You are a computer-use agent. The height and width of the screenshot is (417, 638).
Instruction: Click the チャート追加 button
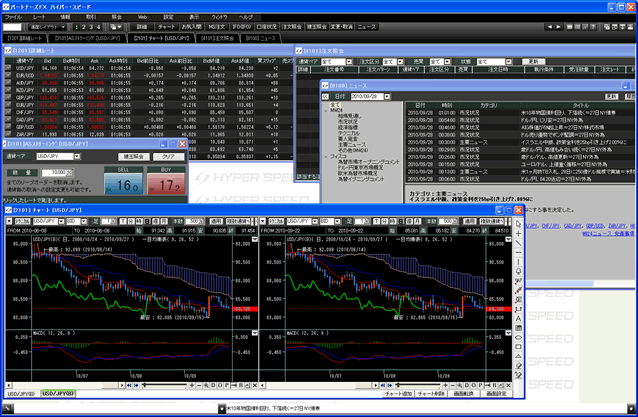point(398,394)
